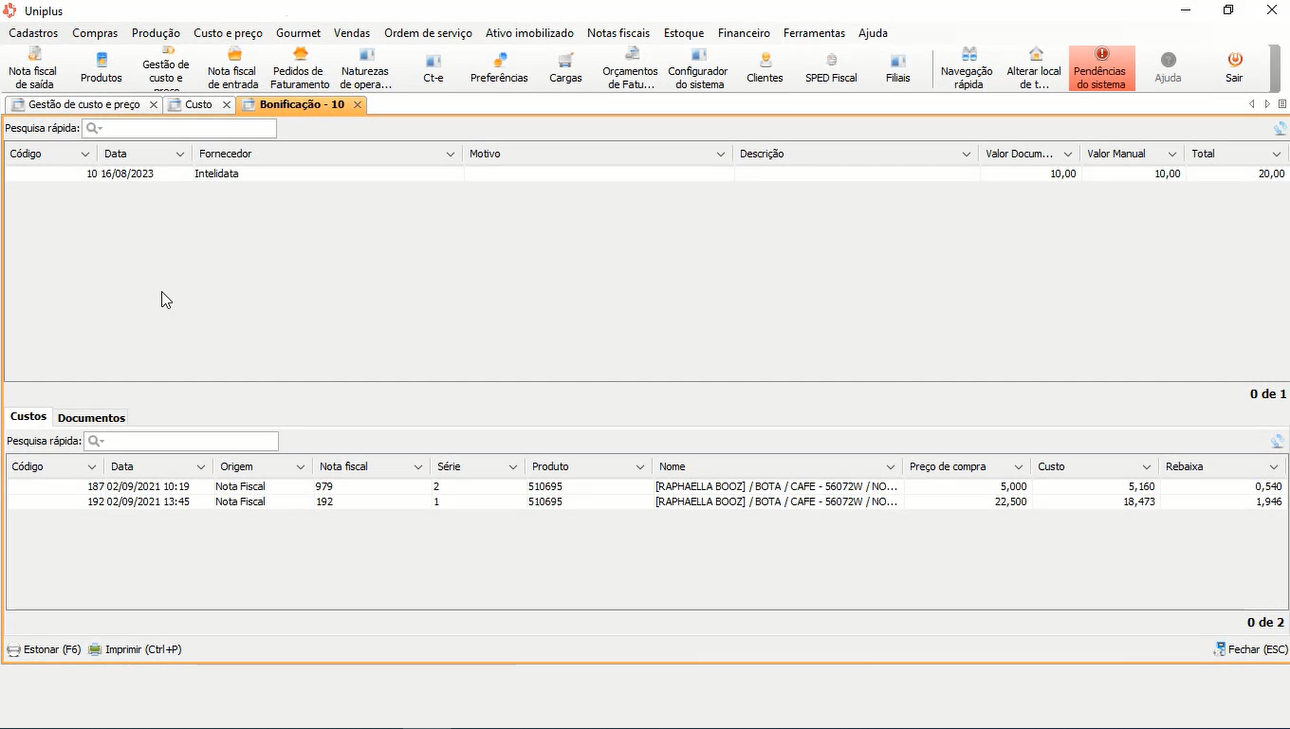Click the Sair power icon
Viewport: 1290px width, 729px height.
click(x=1234, y=68)
